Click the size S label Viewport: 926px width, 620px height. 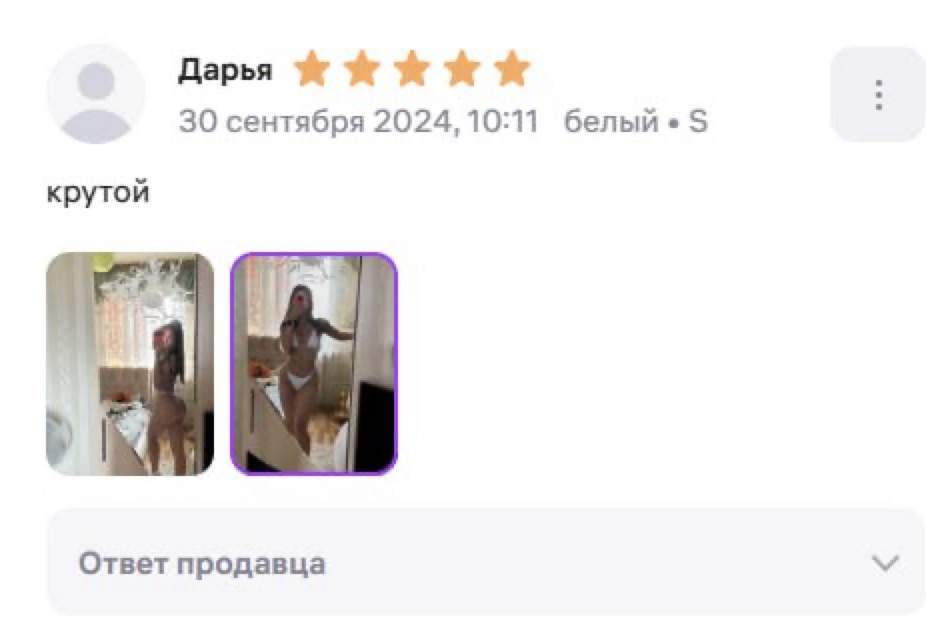click(697, 121)
